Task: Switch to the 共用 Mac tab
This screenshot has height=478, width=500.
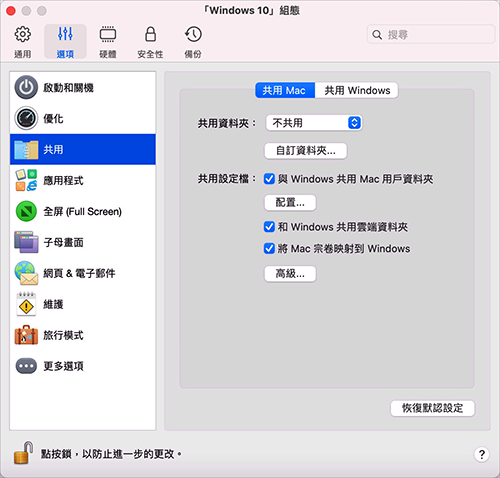Action: (x=285, y=90)
